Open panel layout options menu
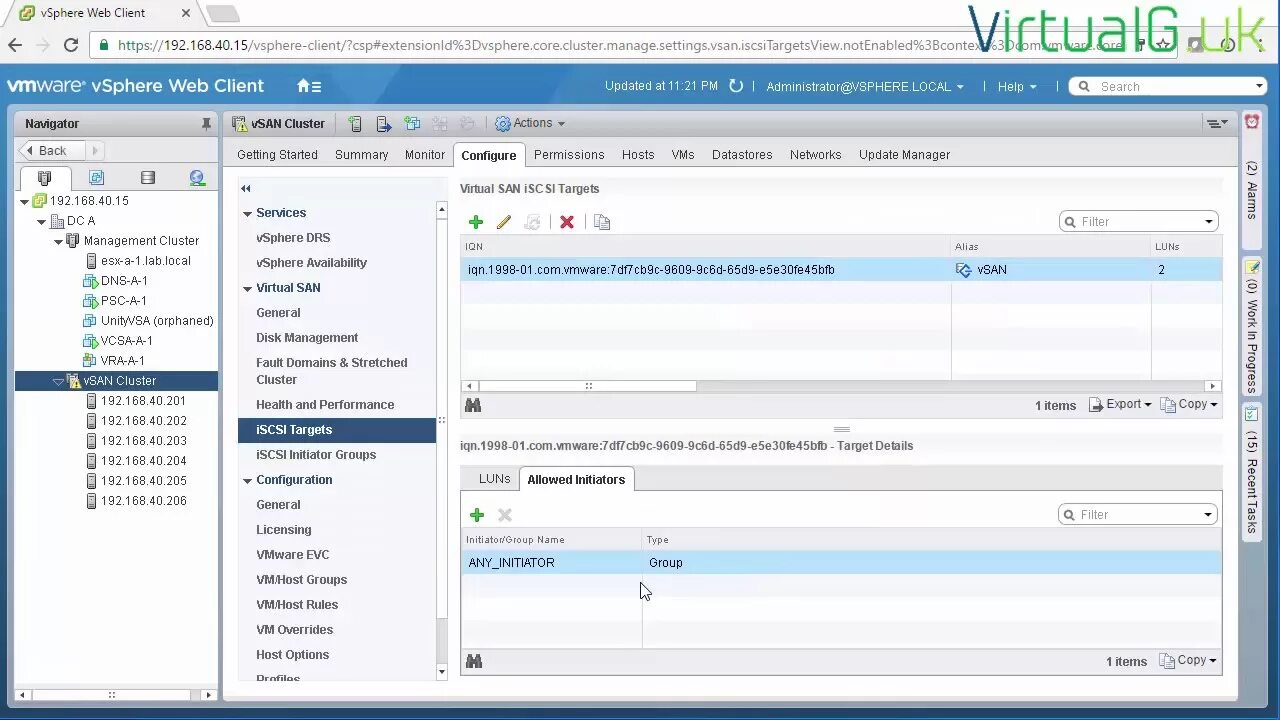Viewport: 1280px width, 720px height. [1217, 123]
